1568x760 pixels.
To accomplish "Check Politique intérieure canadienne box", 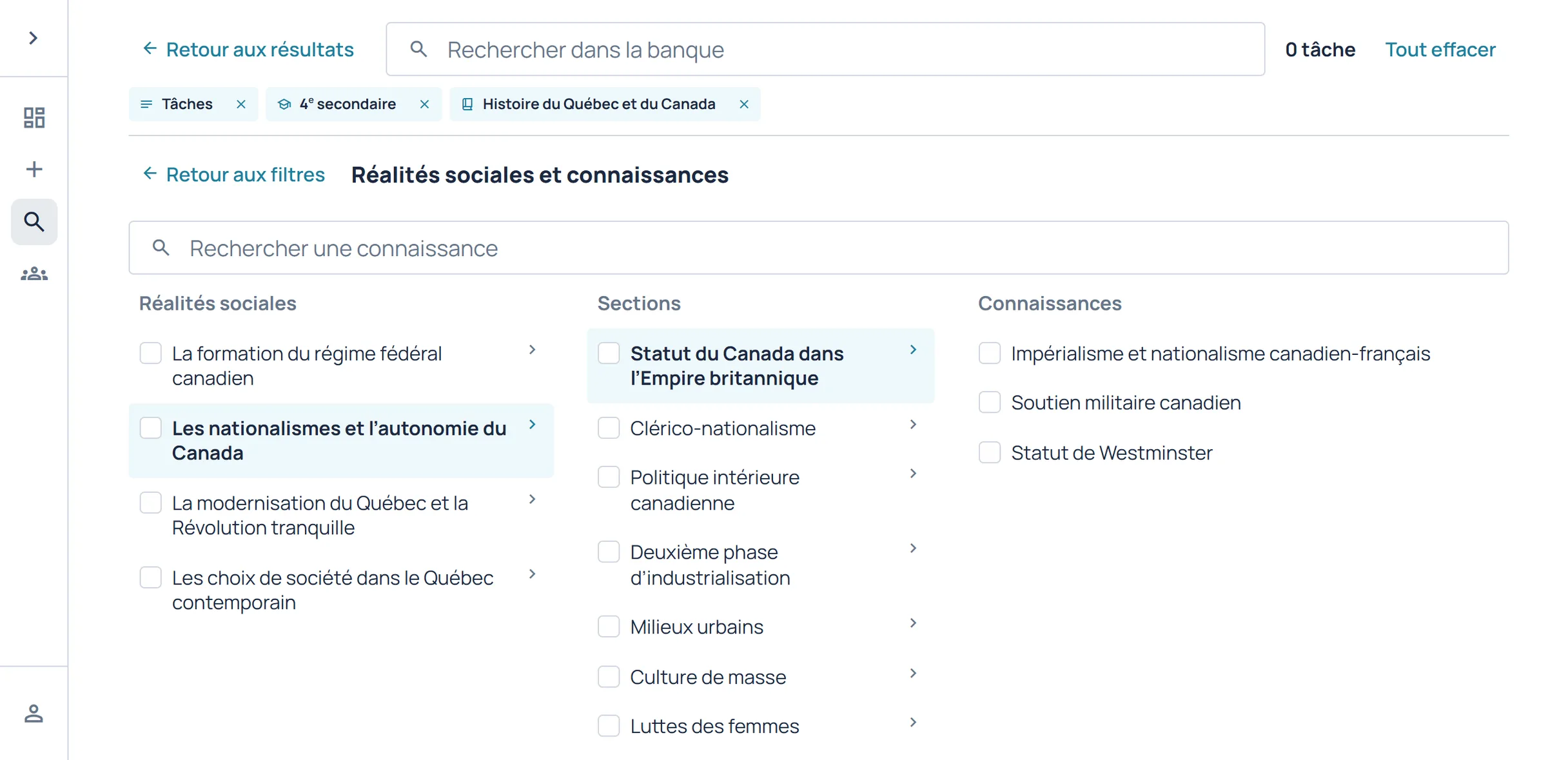I will point(609,477).
